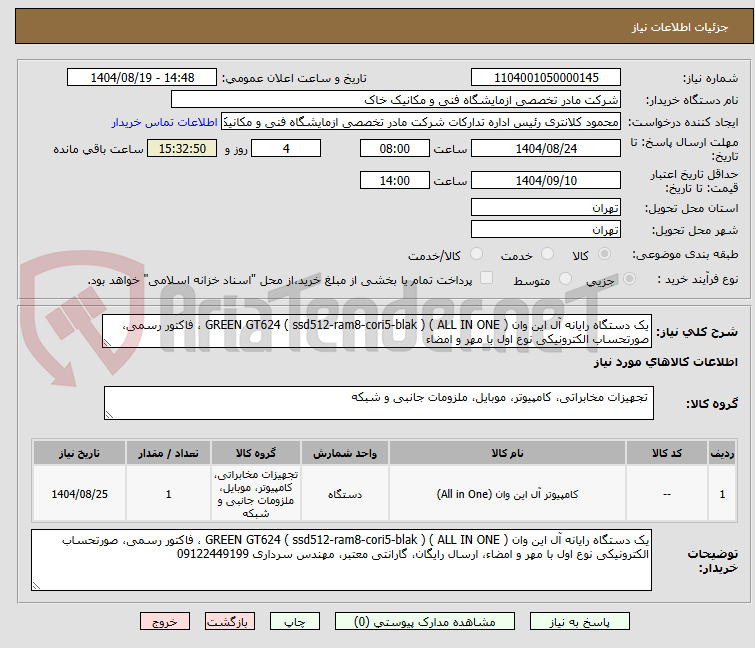Click the resize grip of گروه کالا box
The height and width of the screenshot is (648, 755).
click(109, 415)
